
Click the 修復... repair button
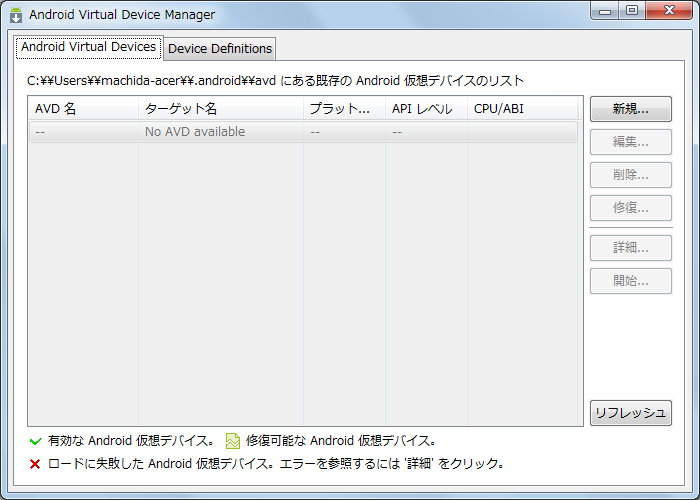tap(630, 208)
